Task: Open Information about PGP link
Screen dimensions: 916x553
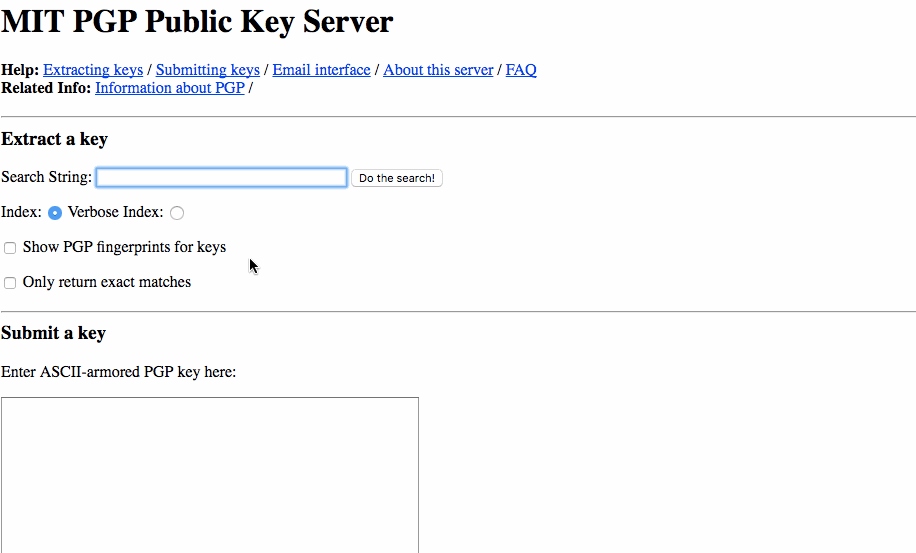Action: [170, 88]
